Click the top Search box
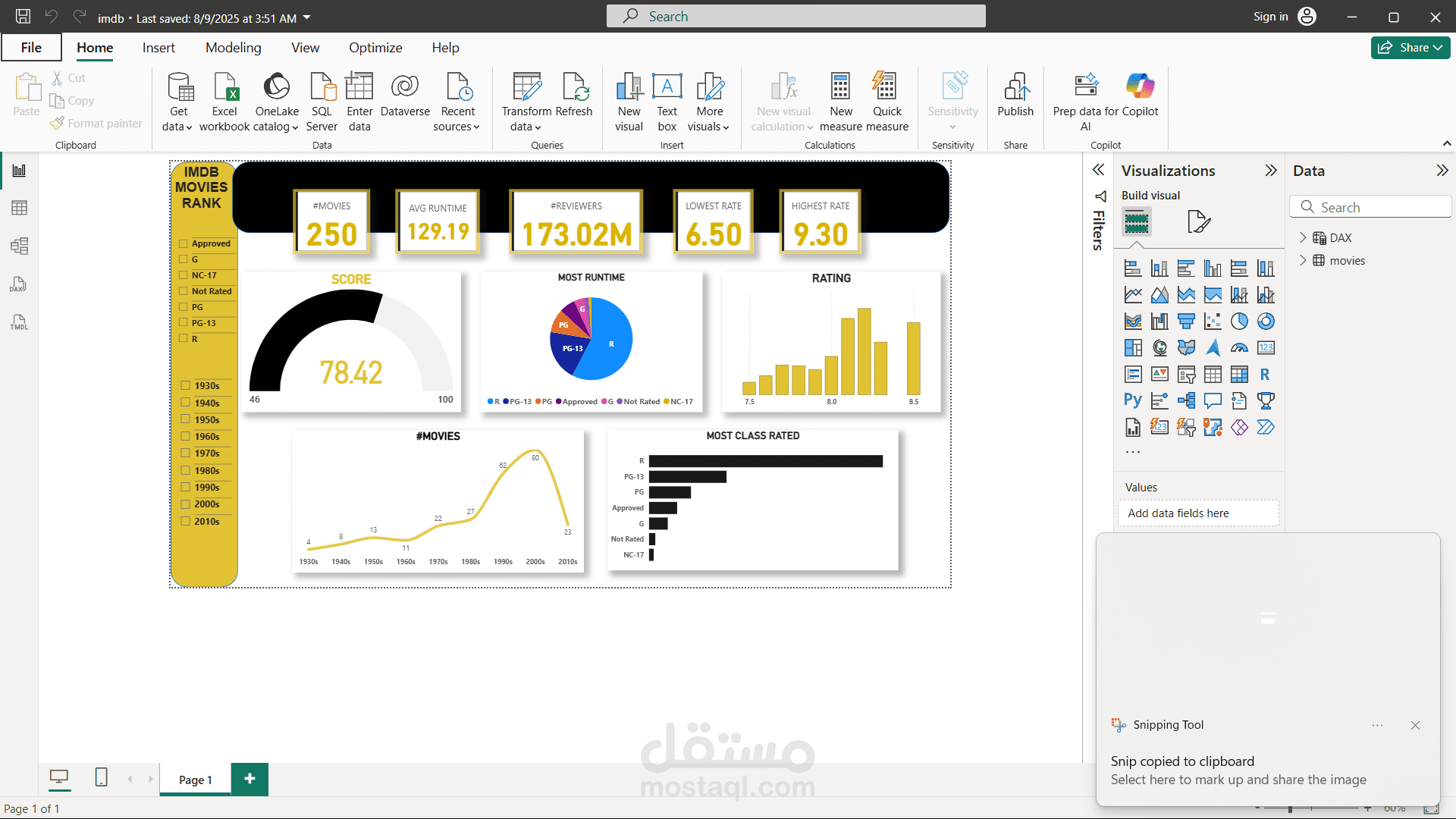Viewport: 1456px width, 819px height. pos(795,16)
